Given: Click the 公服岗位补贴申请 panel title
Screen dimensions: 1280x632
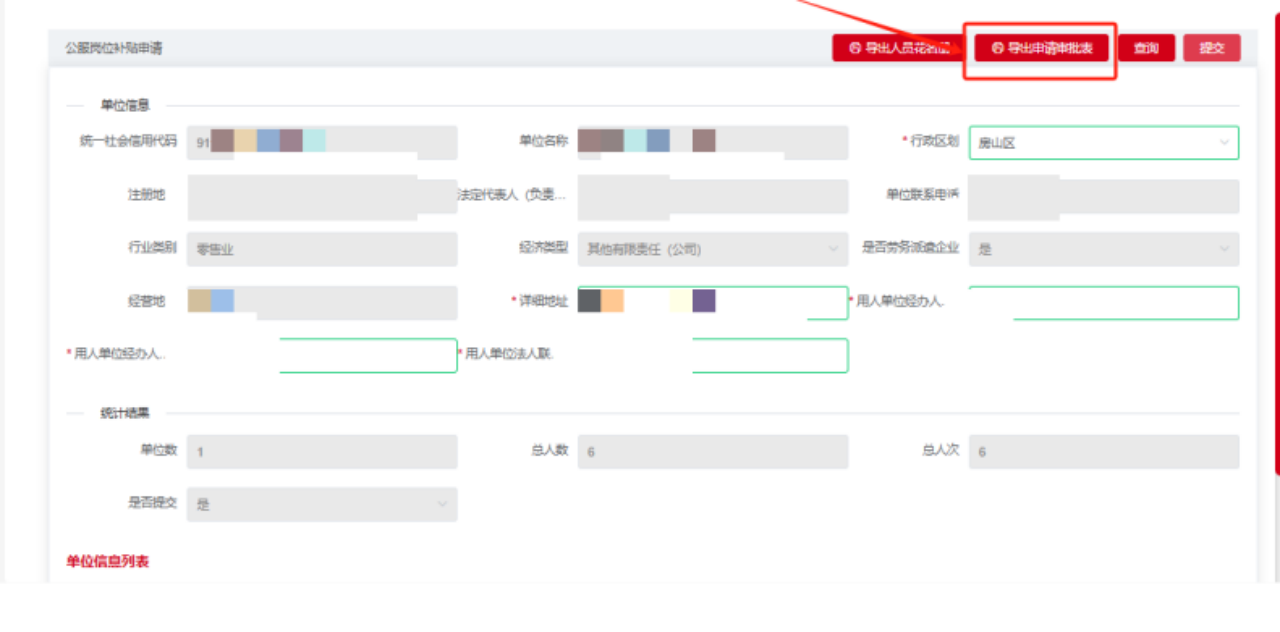Looking at the screenshot, I should click(x=113, y=48).
